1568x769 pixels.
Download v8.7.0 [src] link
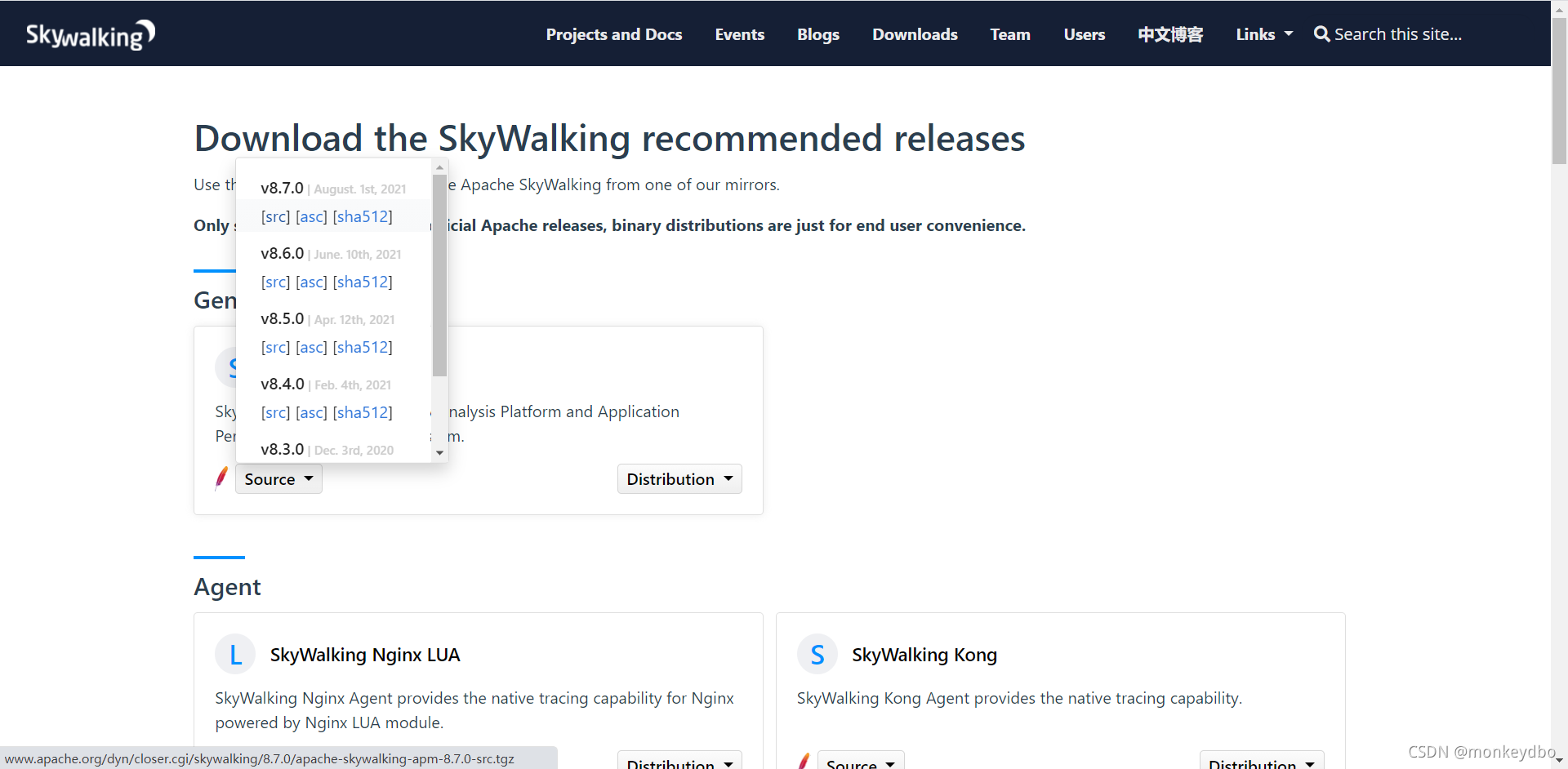pyautogui.click(x=275, y=216)
